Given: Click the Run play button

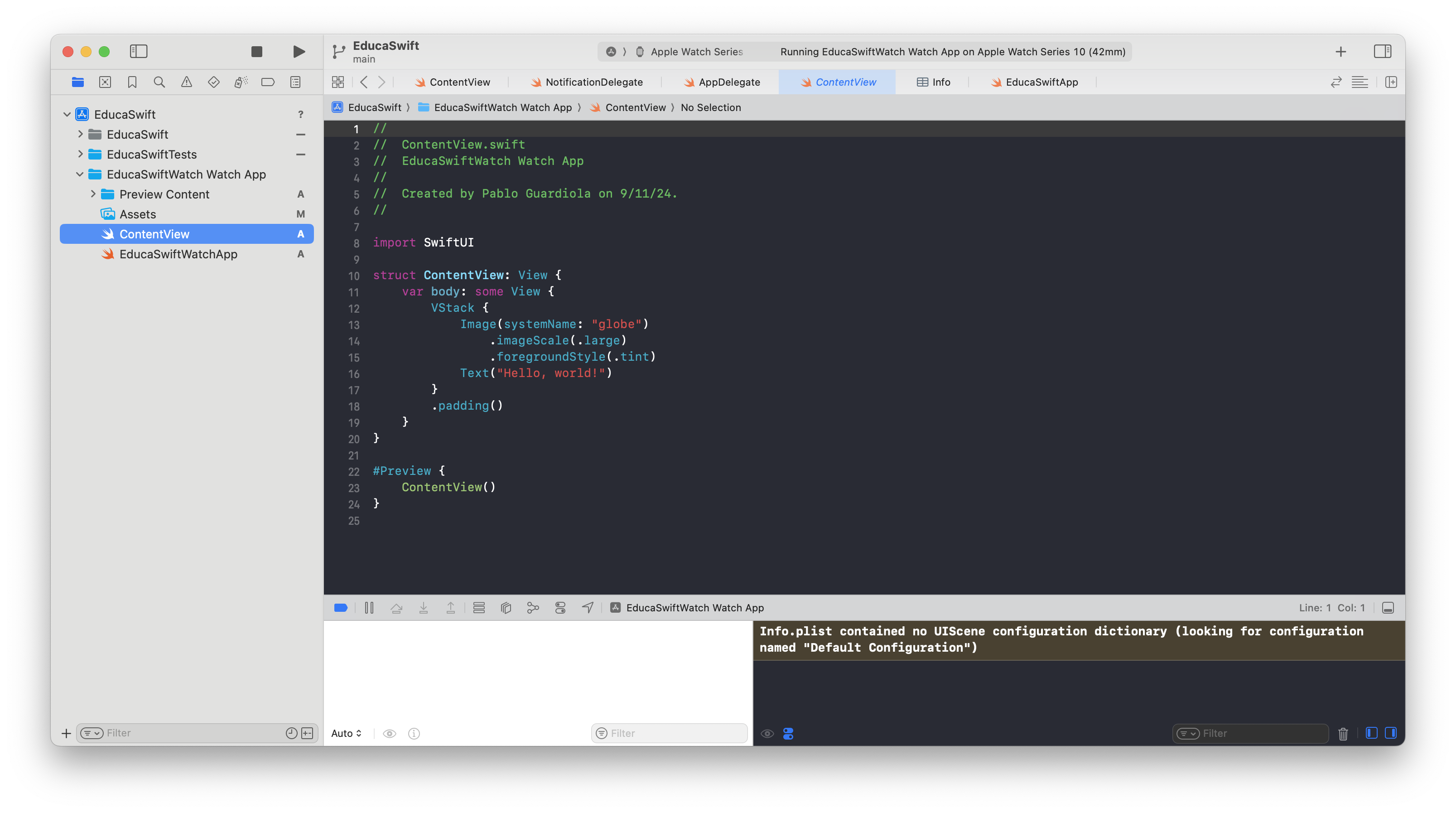Looking at the screenshot, I should point(299,52).
